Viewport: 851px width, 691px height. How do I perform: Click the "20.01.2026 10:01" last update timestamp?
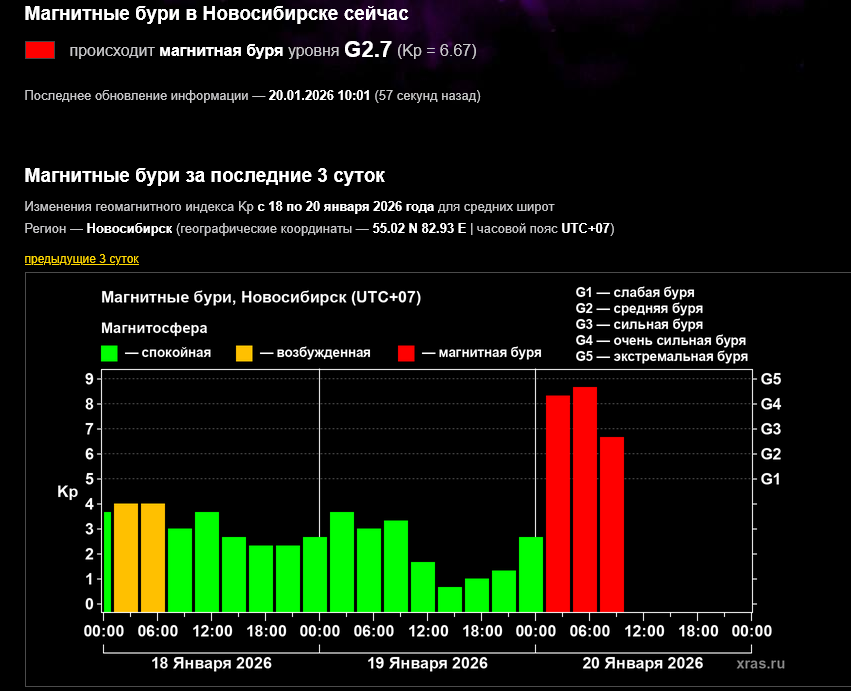coord(319,96)
